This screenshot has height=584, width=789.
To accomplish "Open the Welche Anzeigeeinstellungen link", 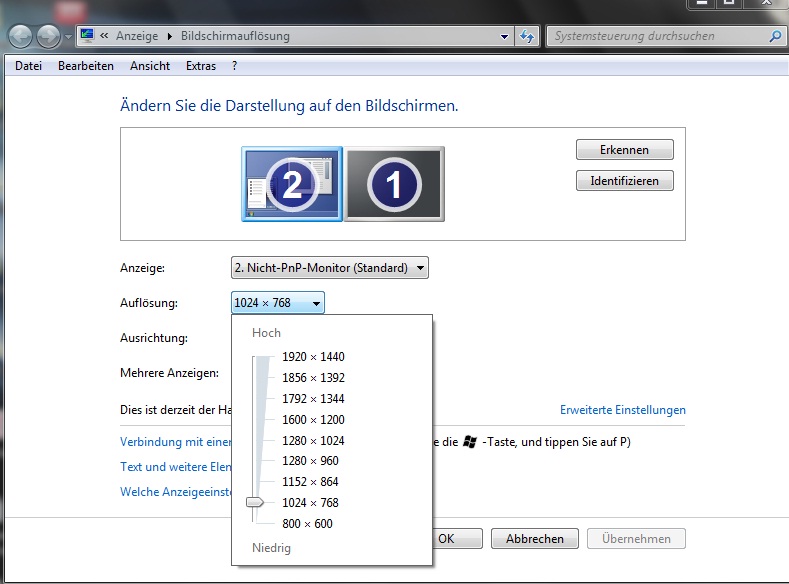I will 175,492.
